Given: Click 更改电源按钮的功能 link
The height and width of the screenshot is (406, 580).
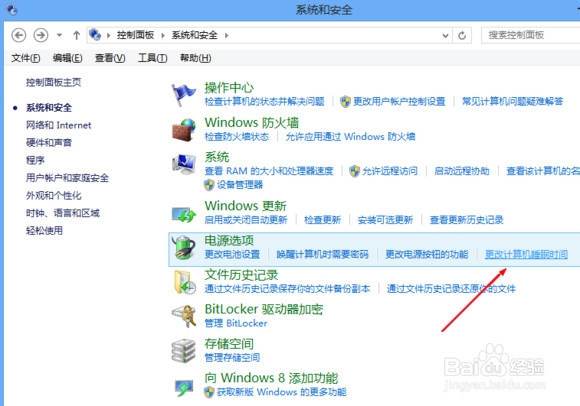Looking at the screenshot, I should click(427, 254).
